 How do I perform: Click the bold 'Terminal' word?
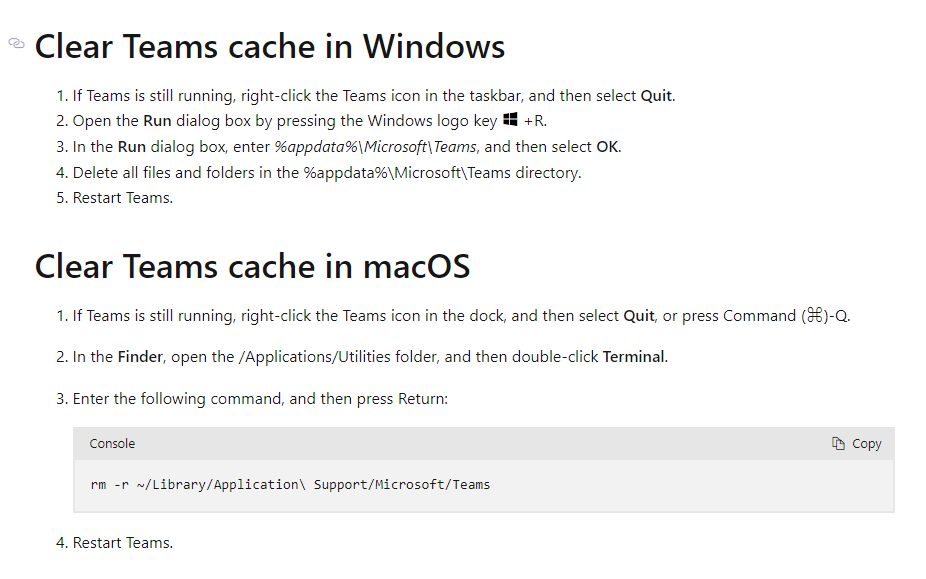(634, 357)
